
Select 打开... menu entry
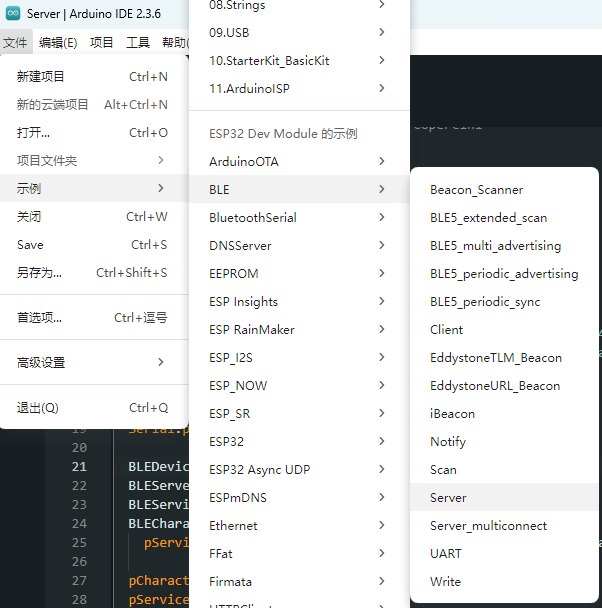point(94,133)
